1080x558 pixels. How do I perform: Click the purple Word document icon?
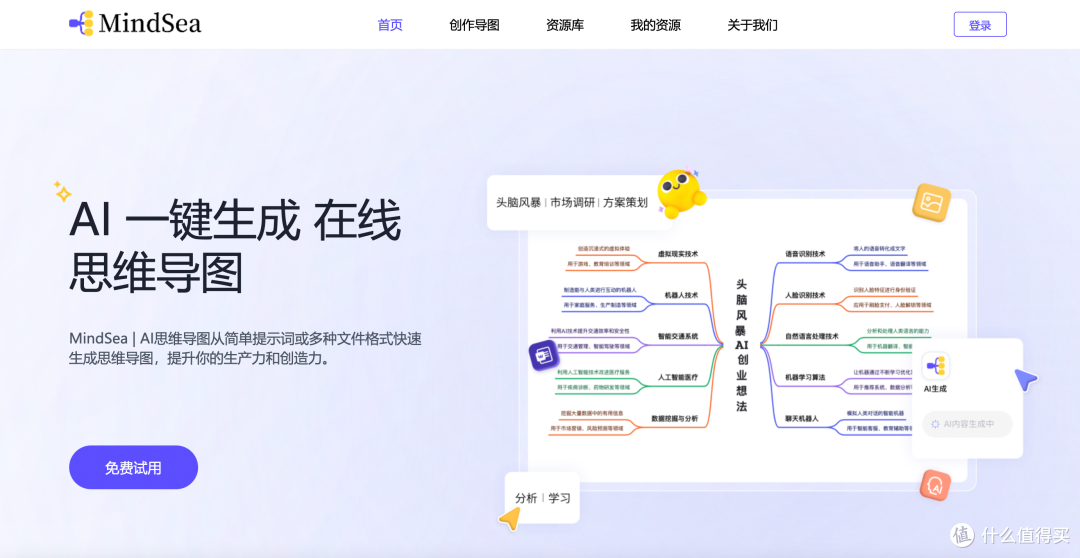(x=546, y=355)
